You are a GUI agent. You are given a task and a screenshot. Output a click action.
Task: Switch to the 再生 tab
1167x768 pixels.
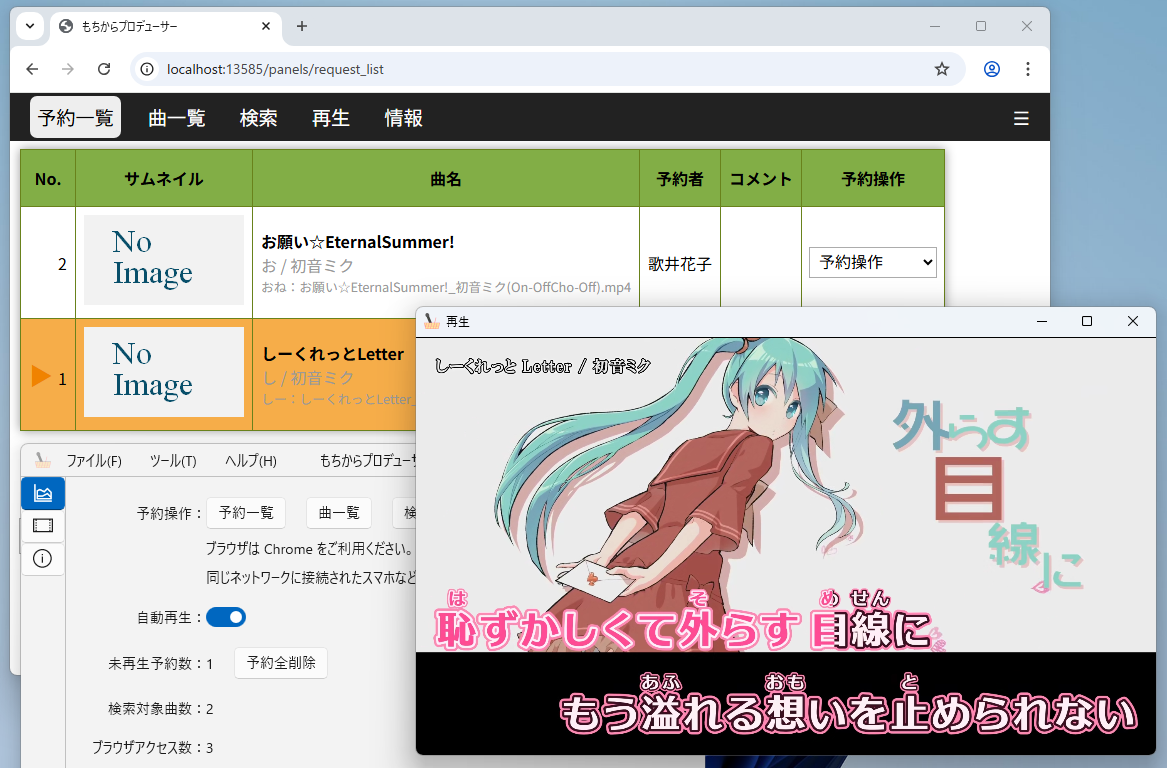point(330,118)
